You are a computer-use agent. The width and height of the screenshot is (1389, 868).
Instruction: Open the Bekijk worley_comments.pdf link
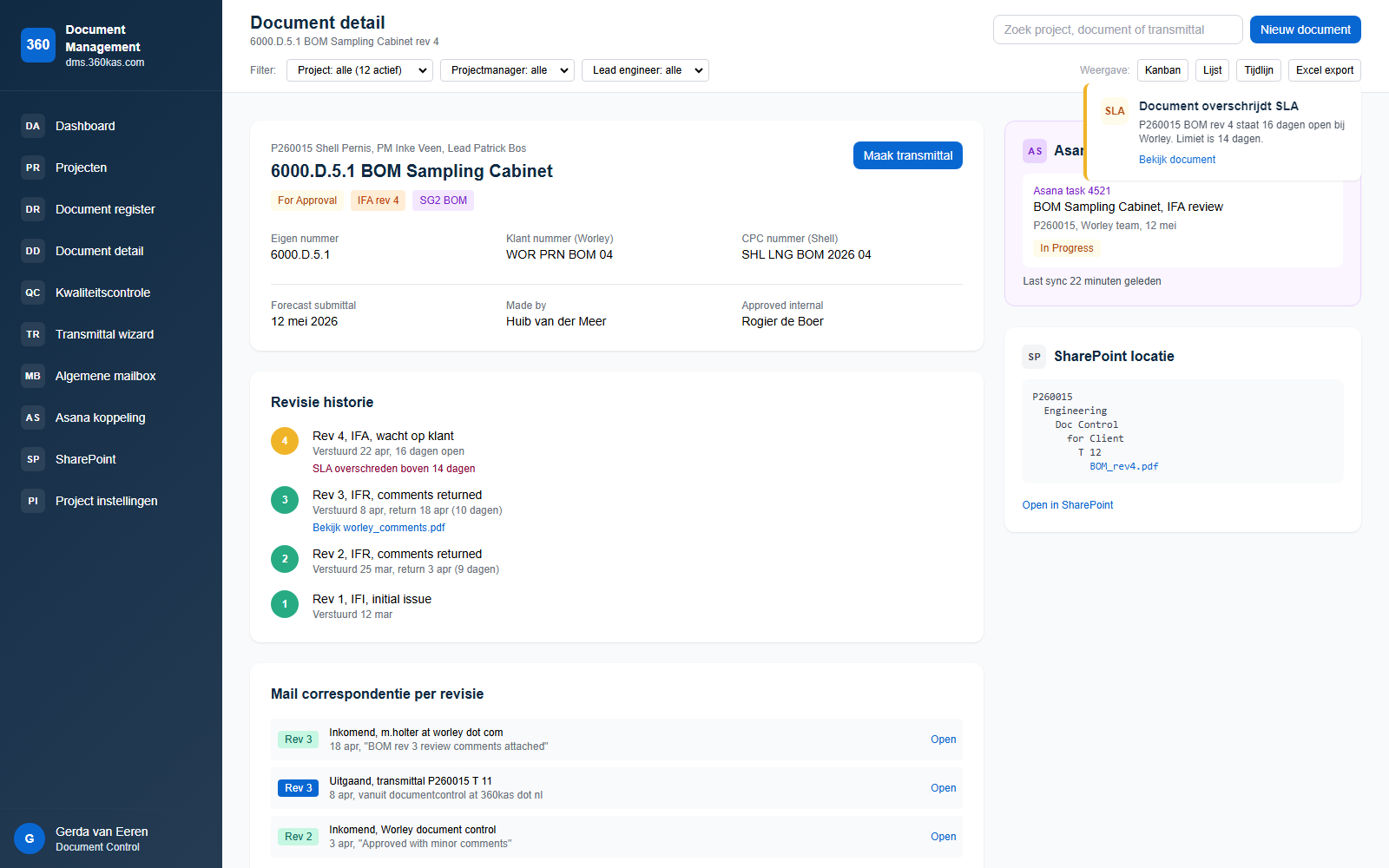[379, 528]
